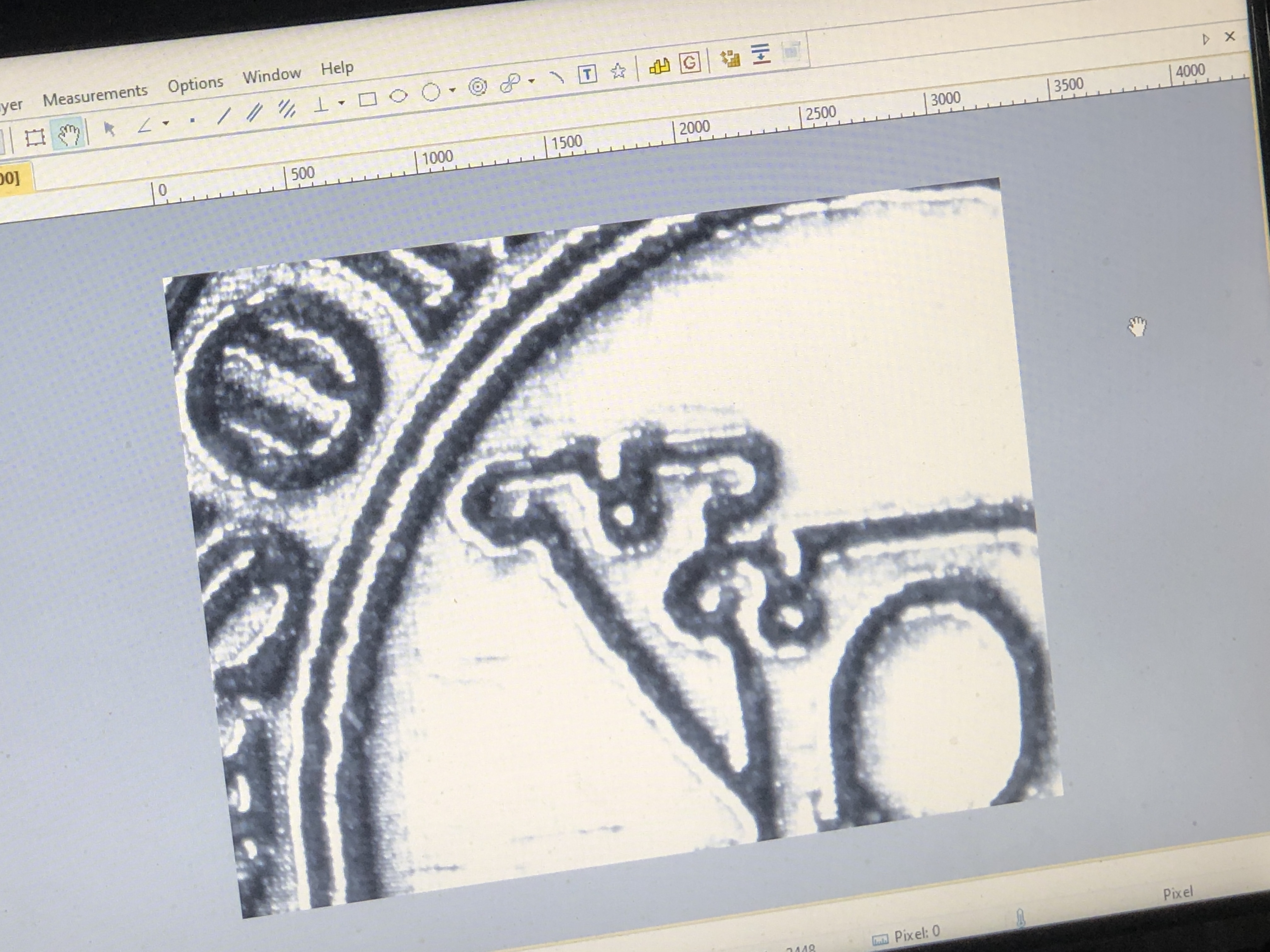Screen dimensions: 1270x952
Task: Click the star marker tool
Action: [618, 71]
